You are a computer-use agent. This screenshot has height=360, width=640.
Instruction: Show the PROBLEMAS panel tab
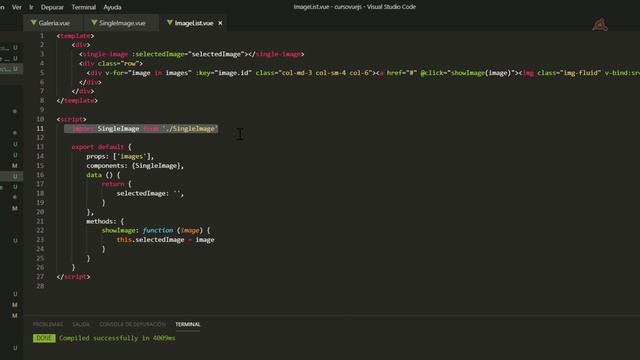pos(48,324)
